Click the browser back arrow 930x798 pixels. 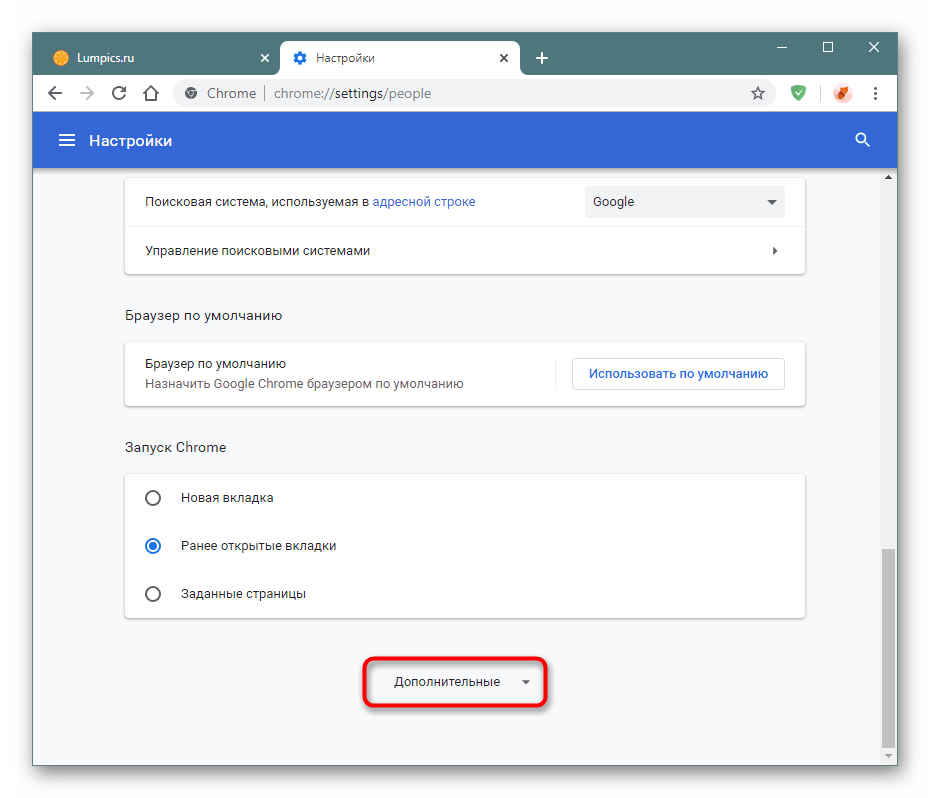(56, 93)
